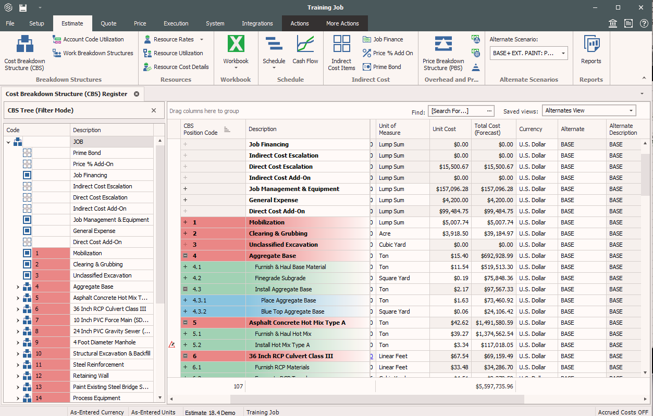Open Cost Breakdown Structure (CBS) ribbon icon
Image resolution: width=653 pixels, height=416 pixels.
click(x=24, y=50)
